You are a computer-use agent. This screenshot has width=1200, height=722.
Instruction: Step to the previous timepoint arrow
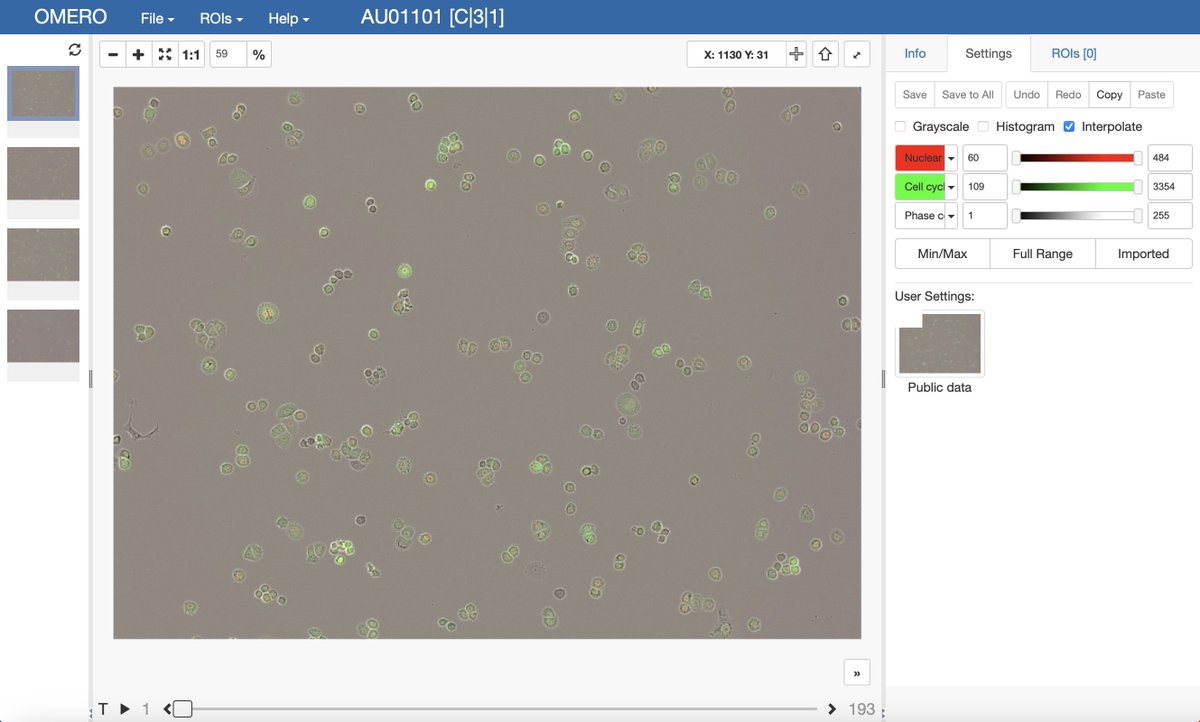pos(167,709)
